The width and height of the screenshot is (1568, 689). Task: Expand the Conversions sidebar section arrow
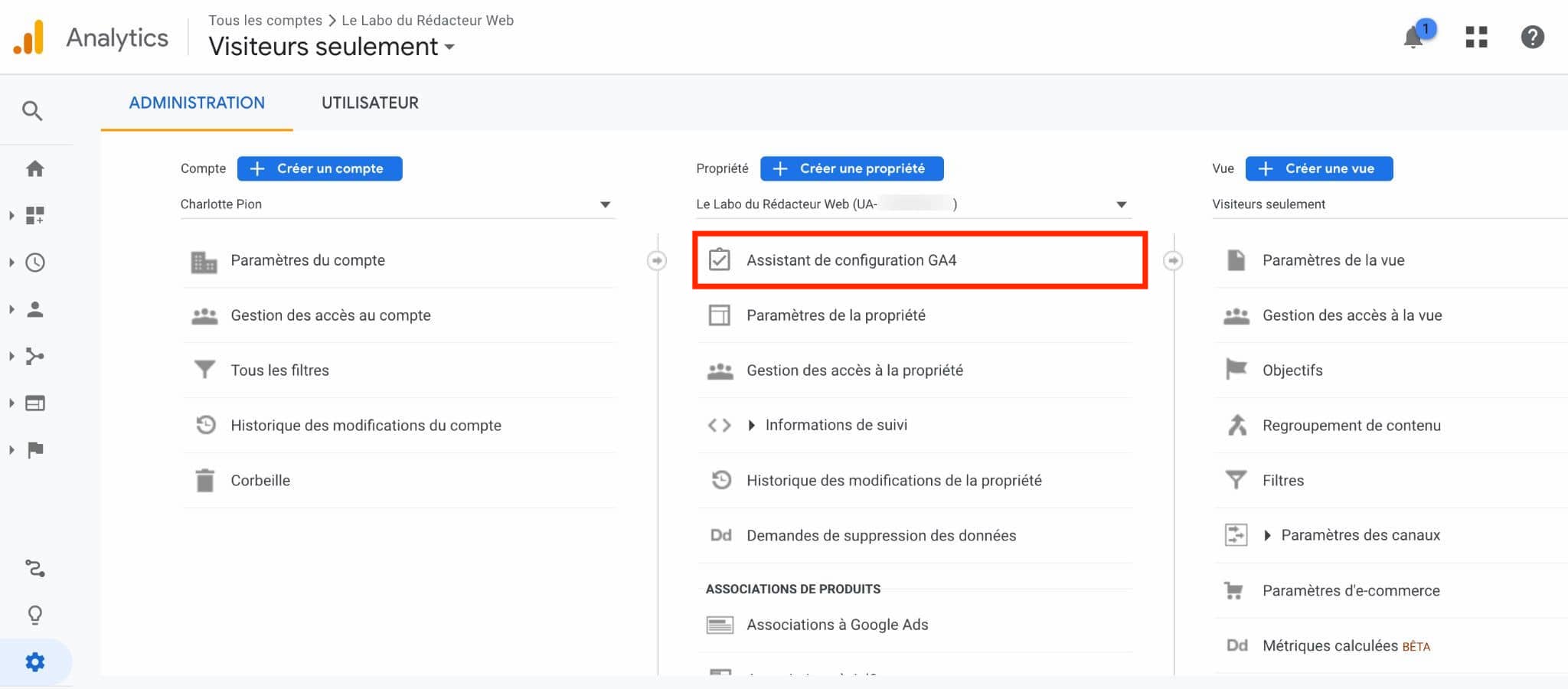(x=11, y=449)
